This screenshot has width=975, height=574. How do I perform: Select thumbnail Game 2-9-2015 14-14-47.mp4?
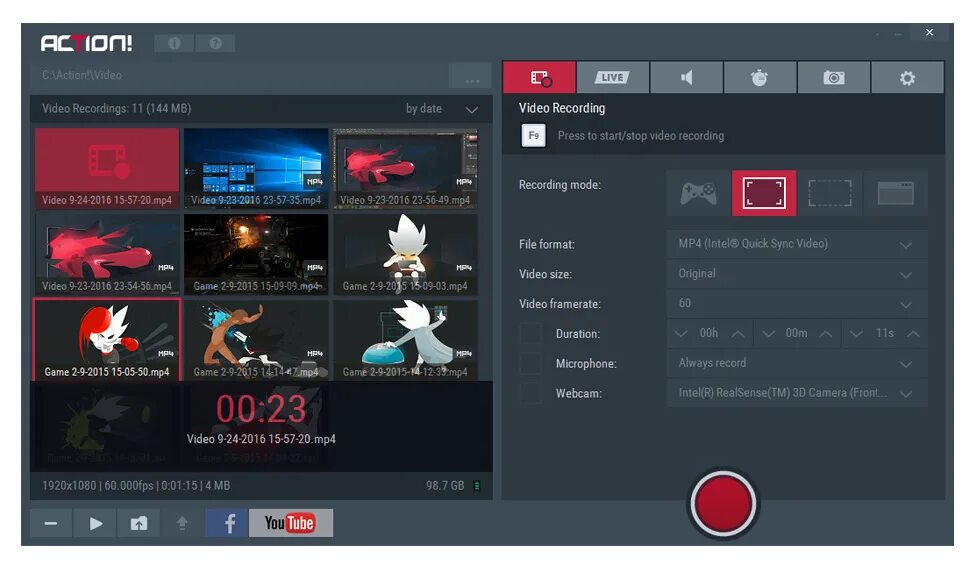click(x=256, y=340)
